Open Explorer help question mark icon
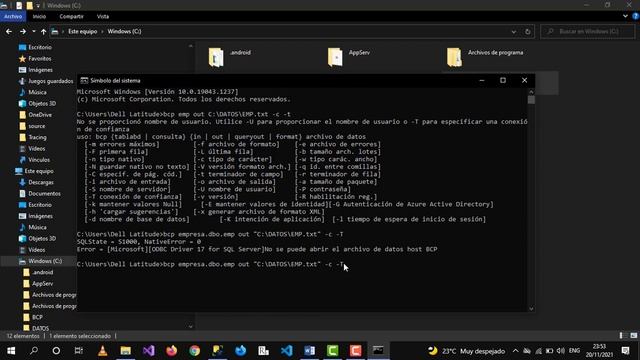The image size is (640, 360). click(635, 16)
